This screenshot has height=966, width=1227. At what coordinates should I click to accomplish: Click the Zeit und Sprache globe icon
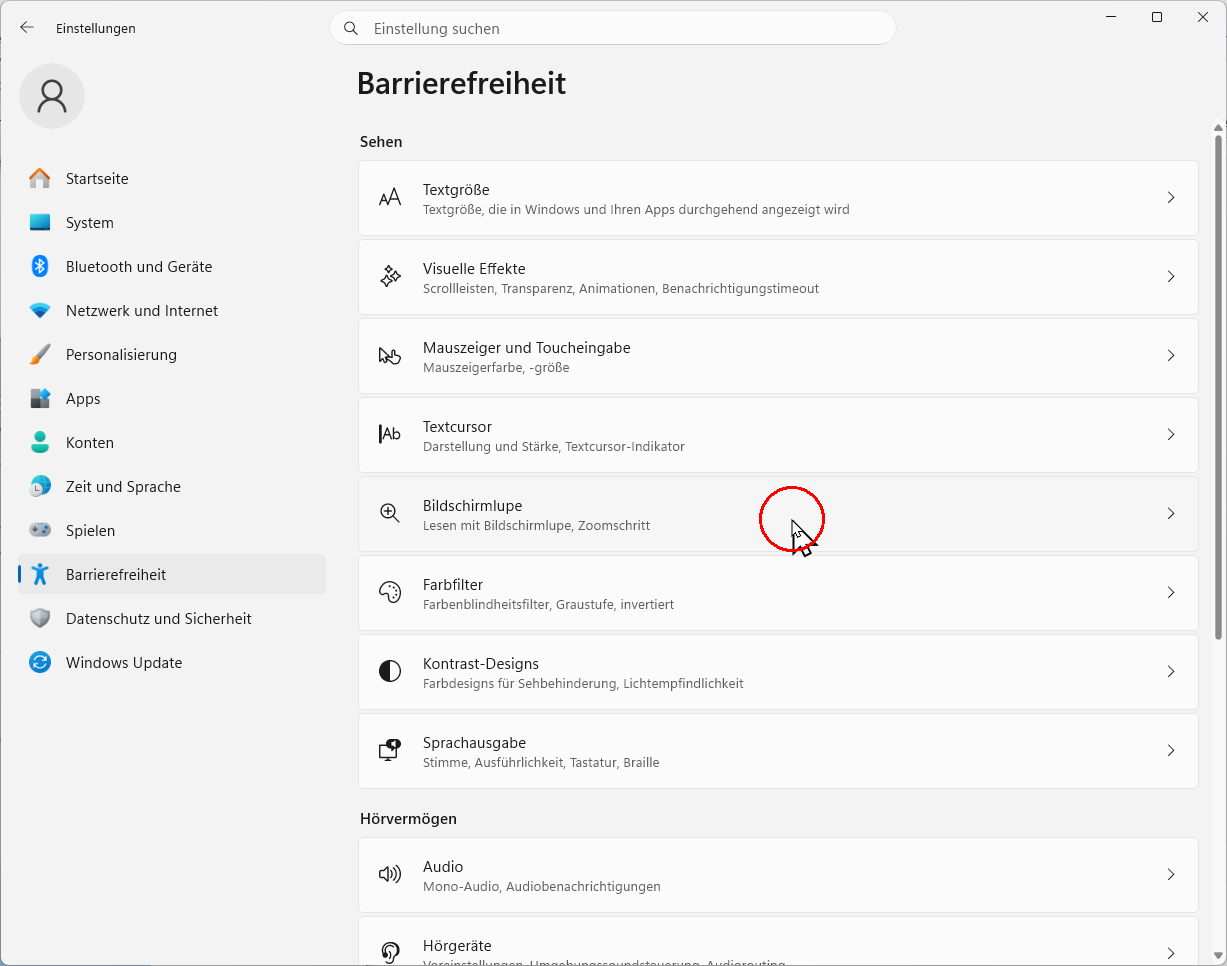(40, 487)
